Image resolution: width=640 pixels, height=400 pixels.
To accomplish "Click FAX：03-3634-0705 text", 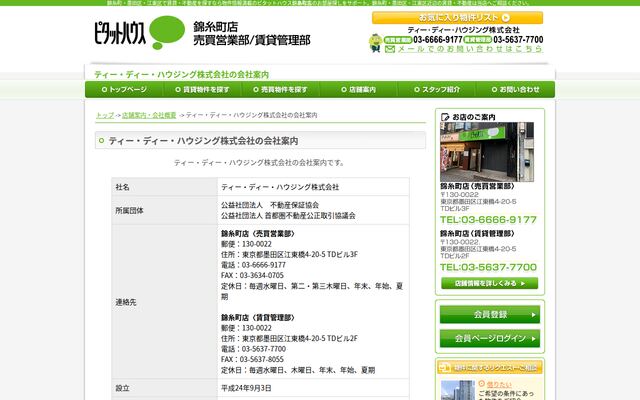I will (252, 275).
